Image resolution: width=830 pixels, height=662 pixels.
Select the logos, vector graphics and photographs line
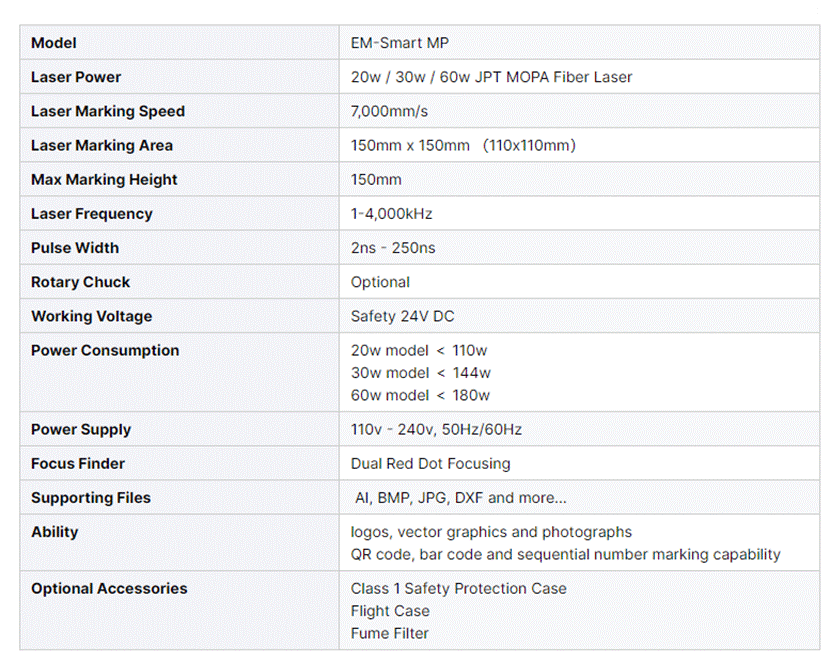[x=491, y=532]
